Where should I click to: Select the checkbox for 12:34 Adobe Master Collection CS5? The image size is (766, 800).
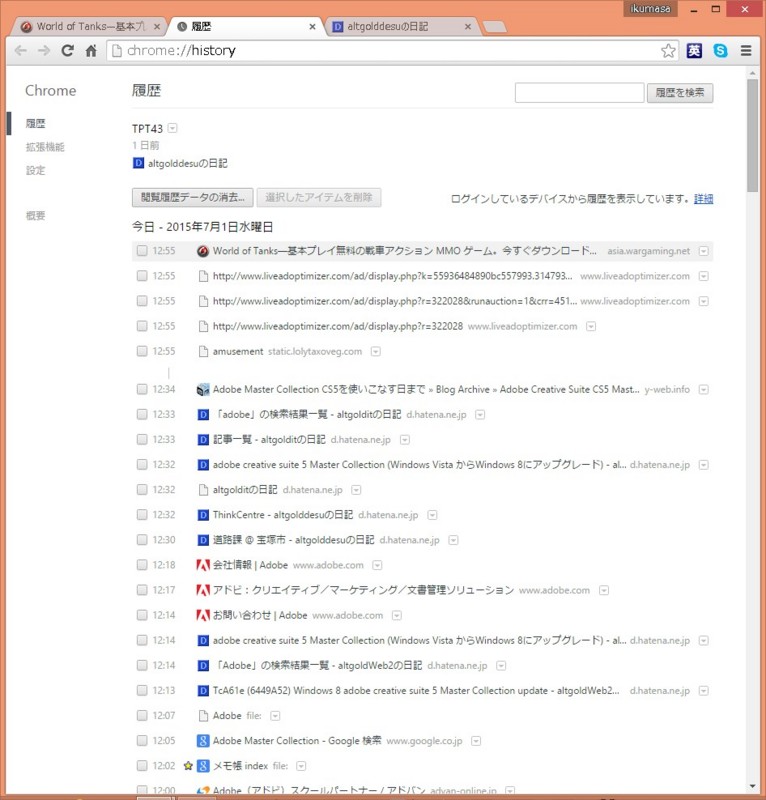142,389
